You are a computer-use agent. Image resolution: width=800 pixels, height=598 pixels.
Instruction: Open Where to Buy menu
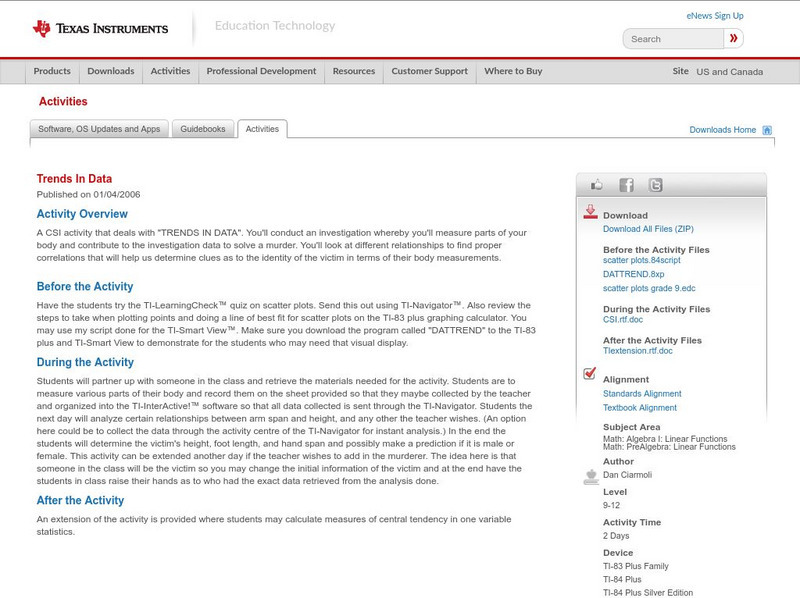tap(513, 71)
